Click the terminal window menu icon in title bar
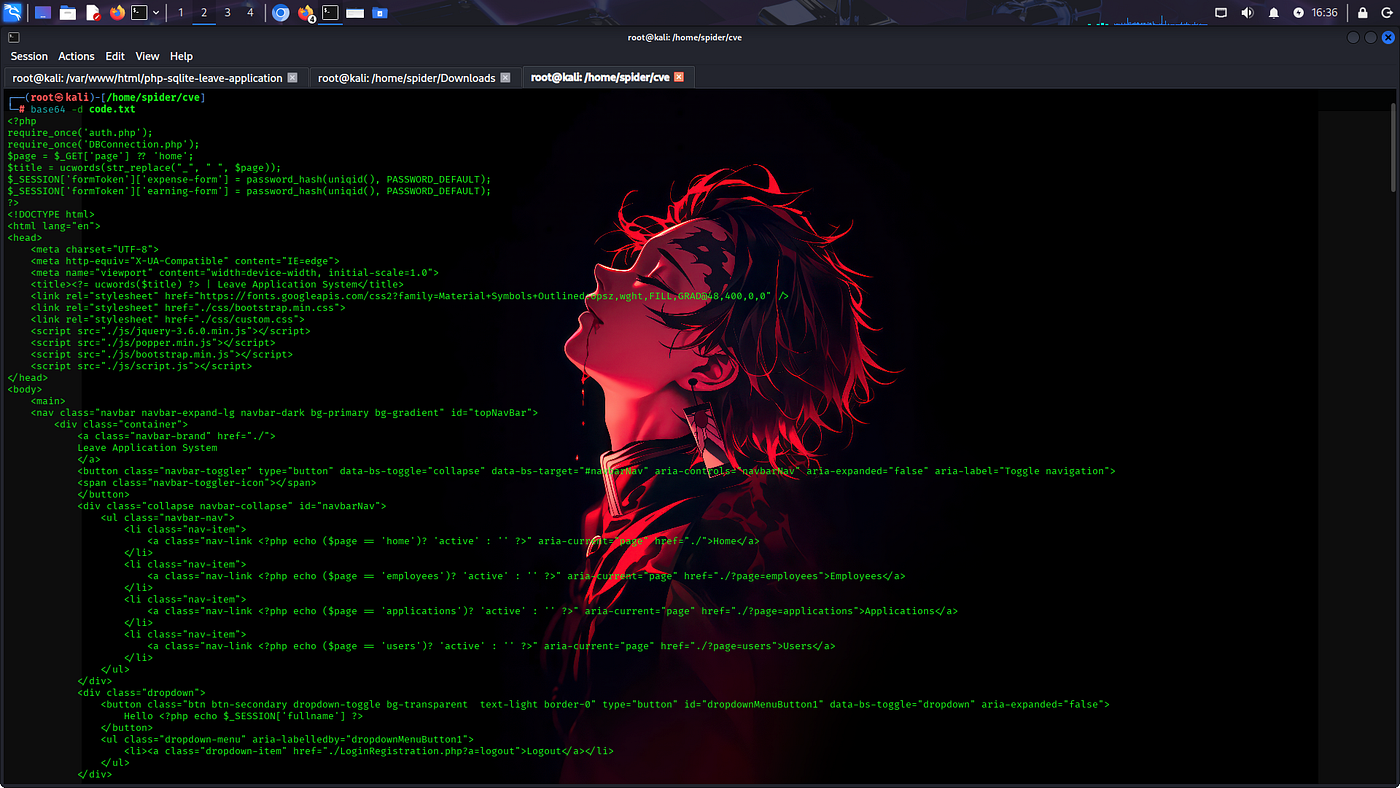Screen dimensions: 1400x788 pyautogui.click(x=13, y=37)
